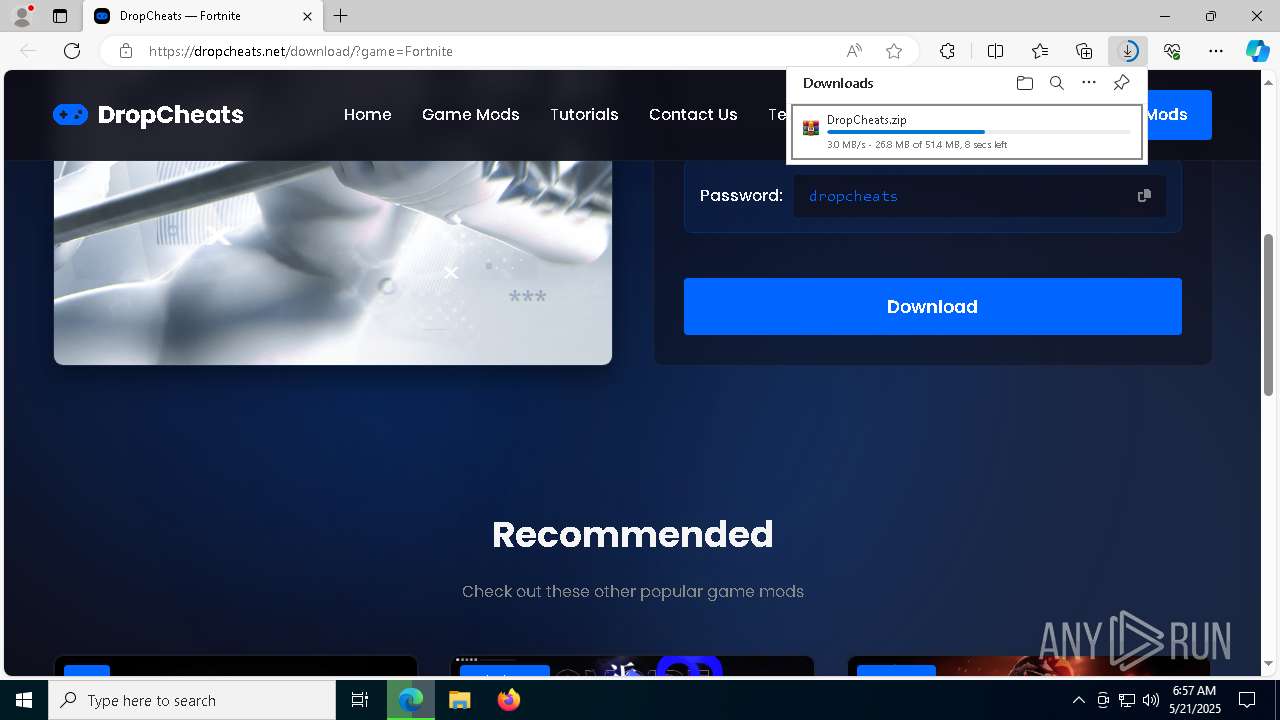Screen dimensions: 1280x720
Task: Add this page to favorites star
Action: [x=894, y=51]
